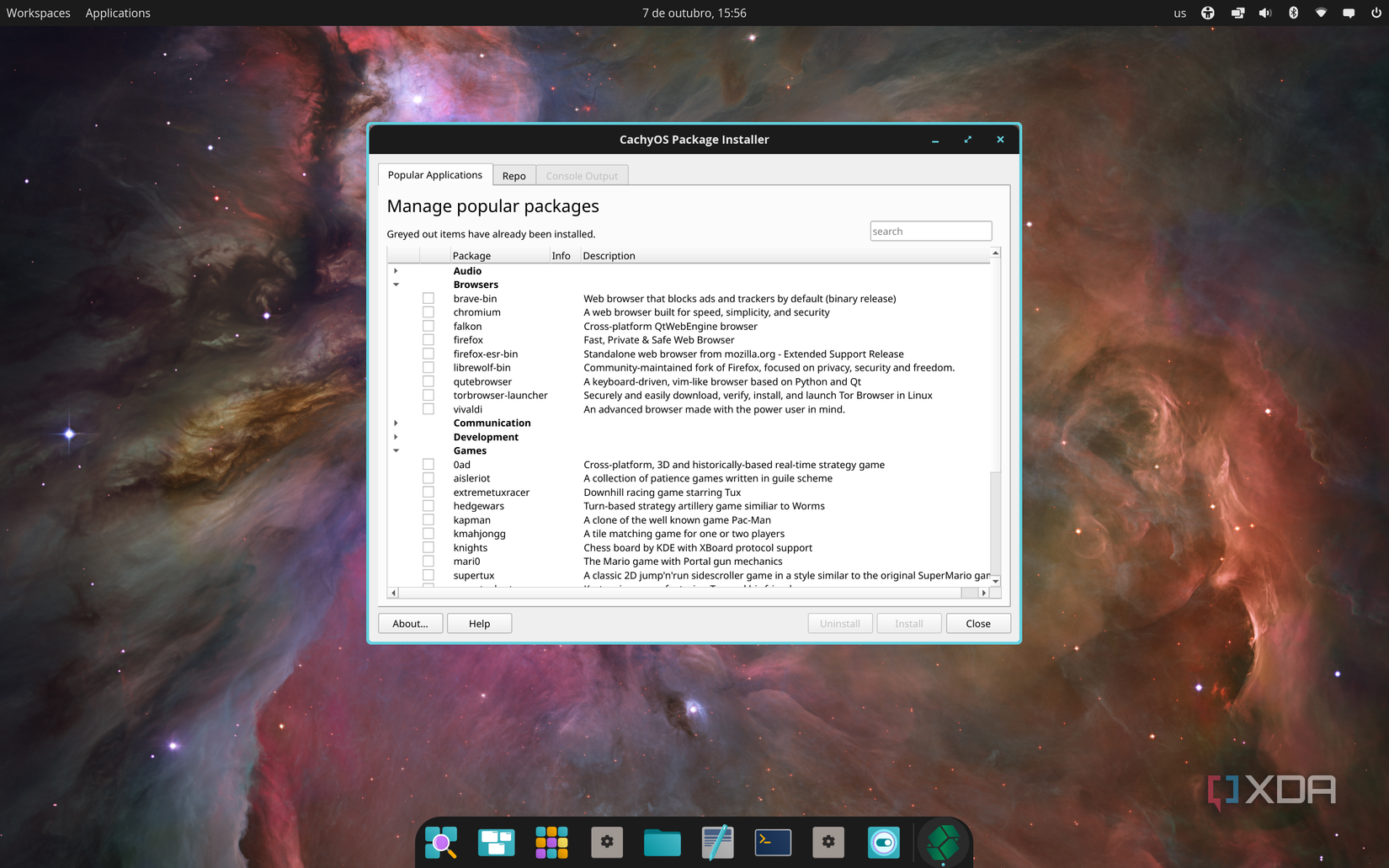Click the volume icon in the top bar

coord(1265,13)
